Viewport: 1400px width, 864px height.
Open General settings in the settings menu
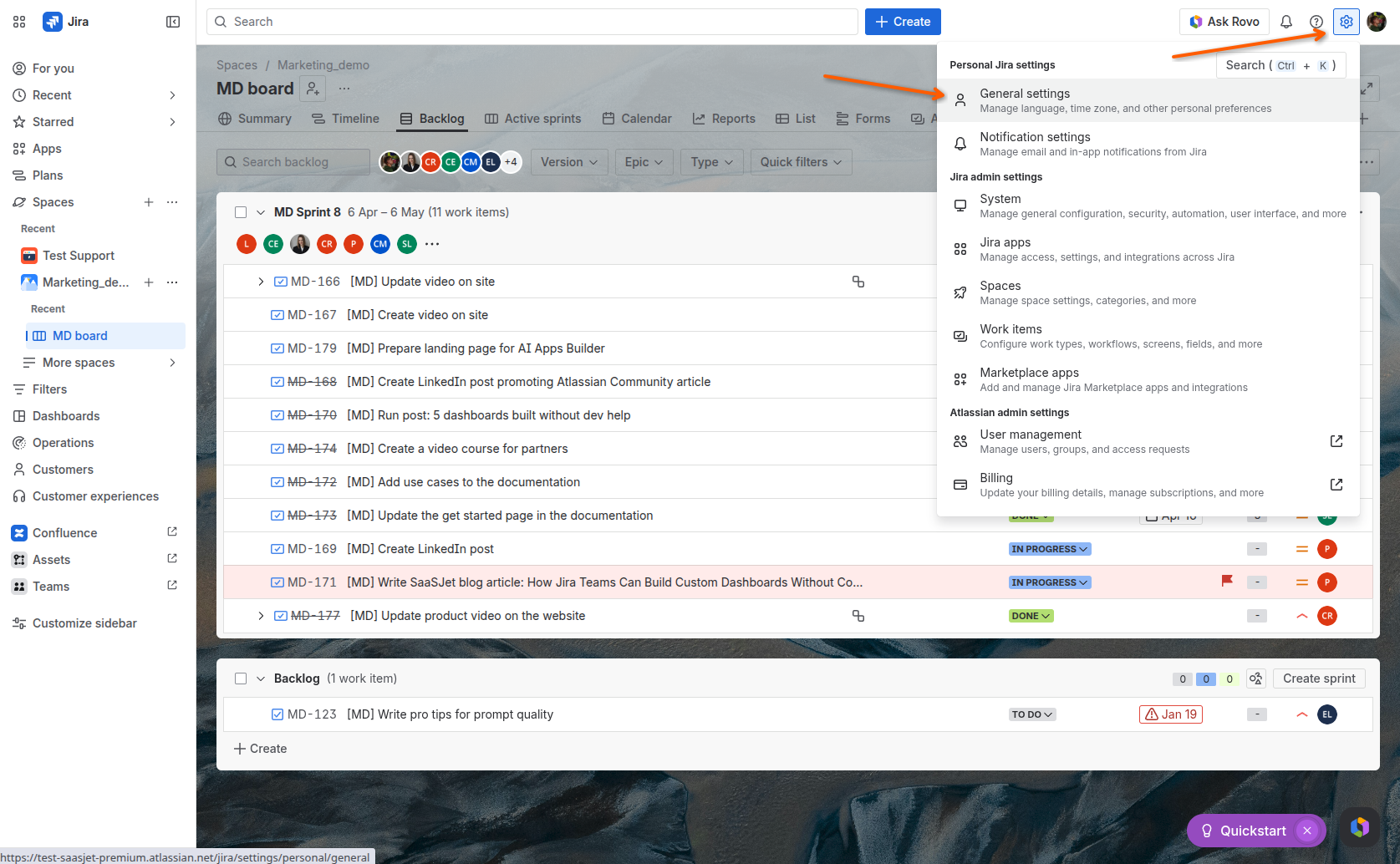1148,100
